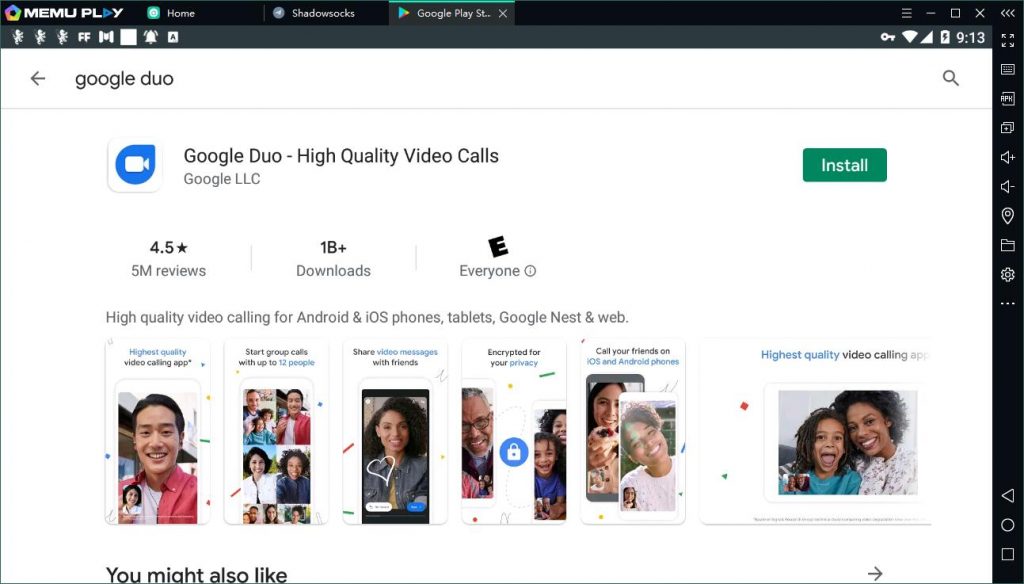This screenshot has height=584, width=1024.
Task: Open the virtual location tool
Action: coord(1007,216)
